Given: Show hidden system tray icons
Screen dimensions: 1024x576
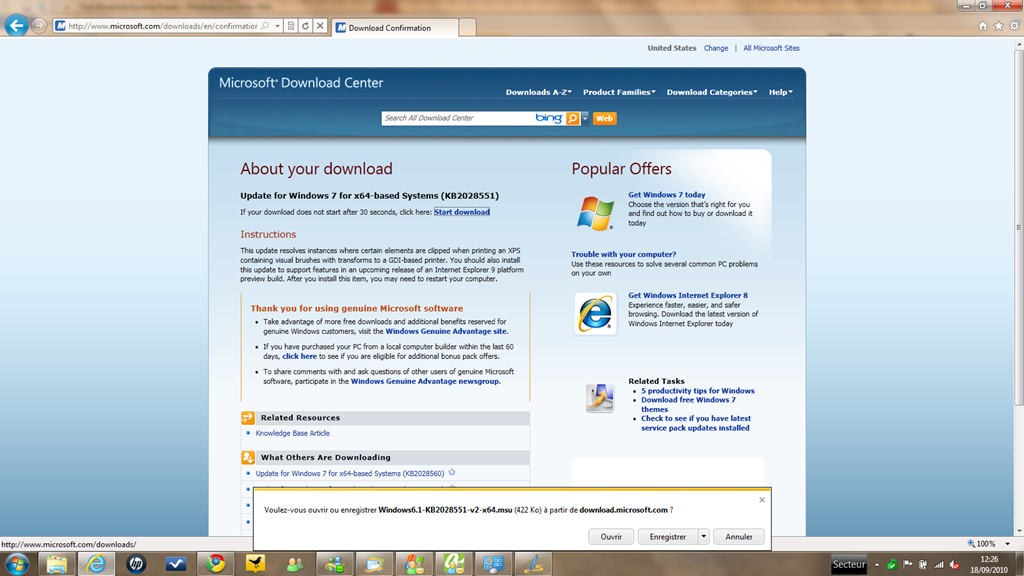Looking at the screenshot, I should click(876, 565).
